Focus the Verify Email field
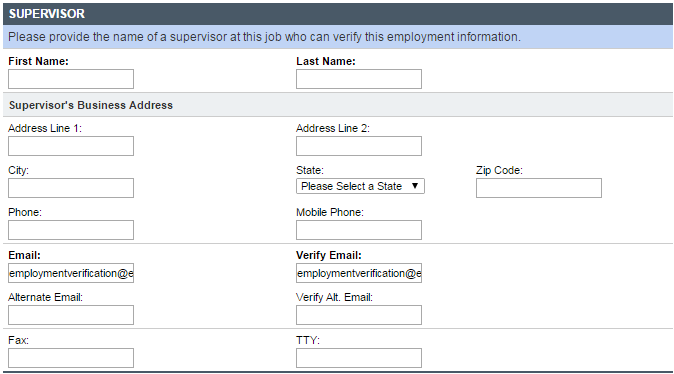The image size is (674, 374). click(359, 273)
